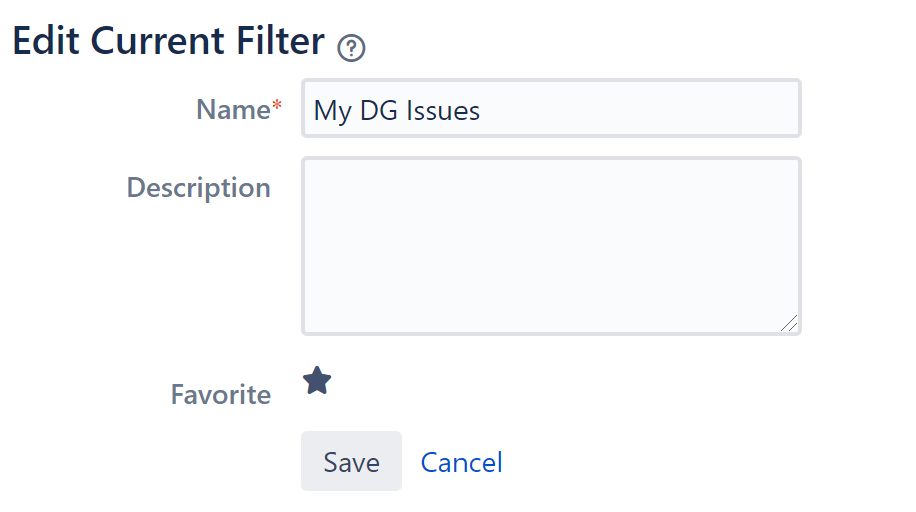Click the Description field label
The width and height of the screenshot is (916, 512).
[199, 188]
